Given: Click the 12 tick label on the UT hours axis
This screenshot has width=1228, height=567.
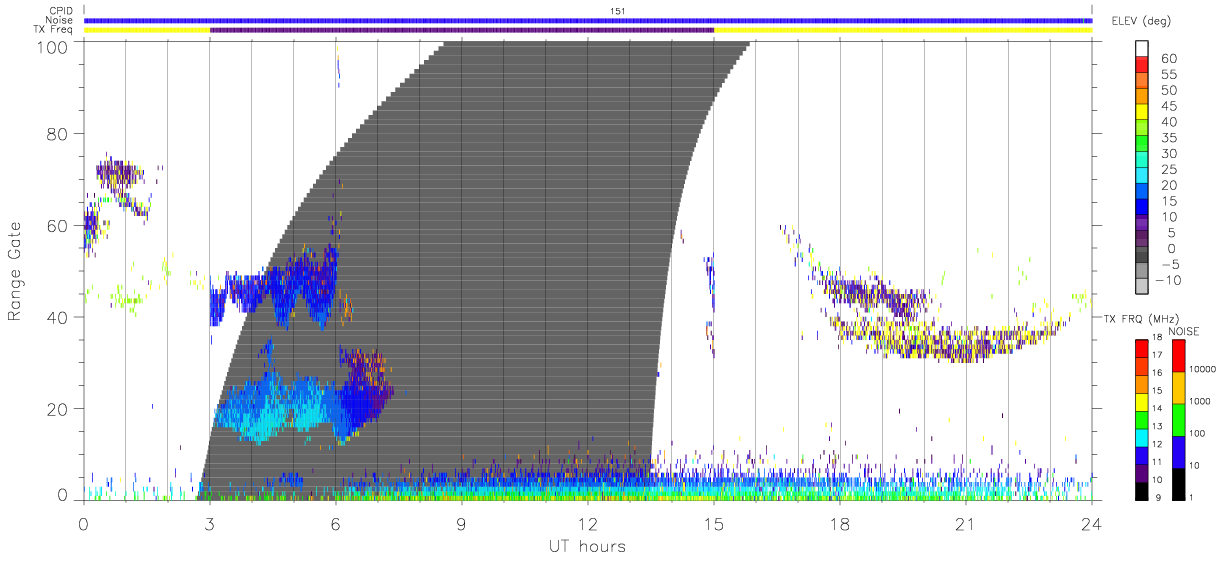Looking at the screenshot, I should coord(588,524).
